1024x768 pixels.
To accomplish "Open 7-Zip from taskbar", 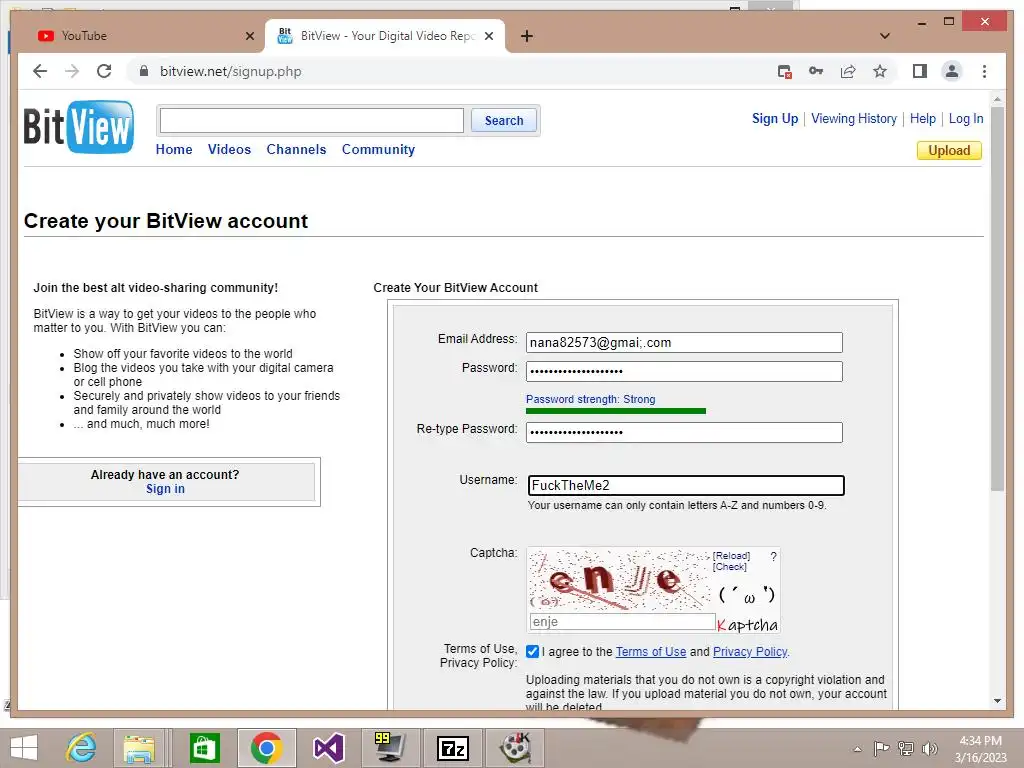I will [453, 748].
